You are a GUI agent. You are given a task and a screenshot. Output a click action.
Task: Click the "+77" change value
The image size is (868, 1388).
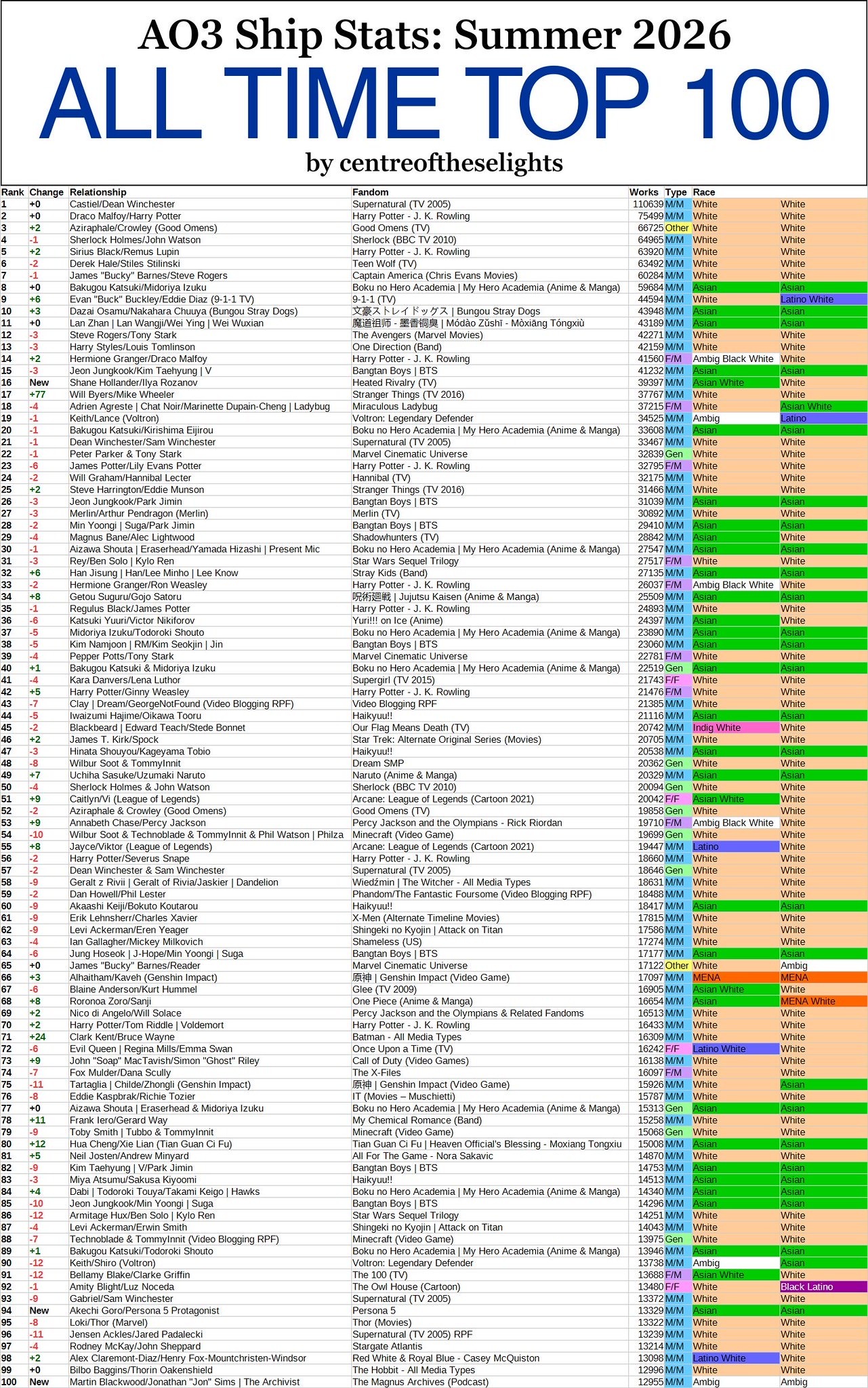pos(38,394)
